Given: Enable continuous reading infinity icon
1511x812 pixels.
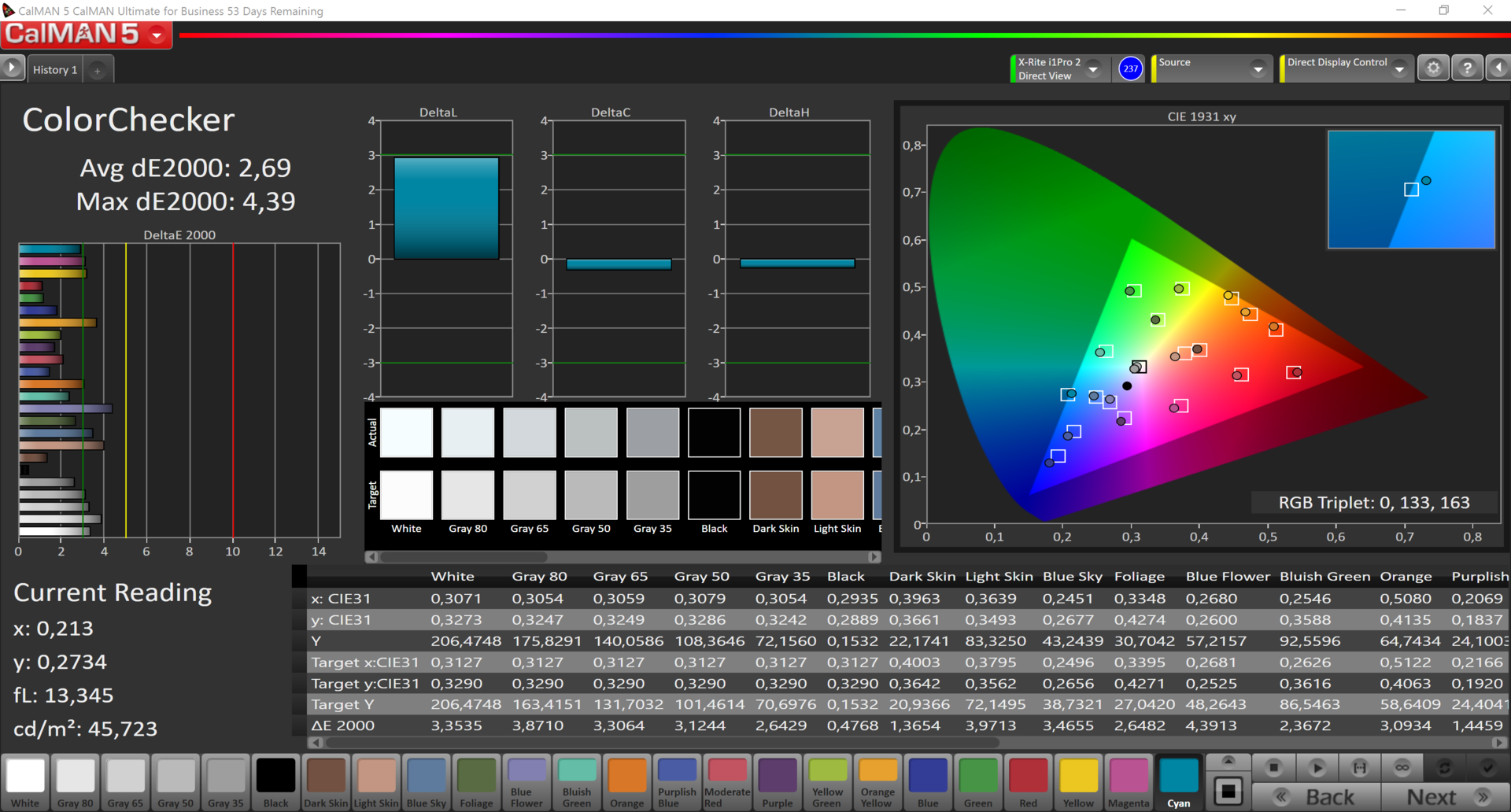Looking at the screenshot, I should coord(1402,767).
